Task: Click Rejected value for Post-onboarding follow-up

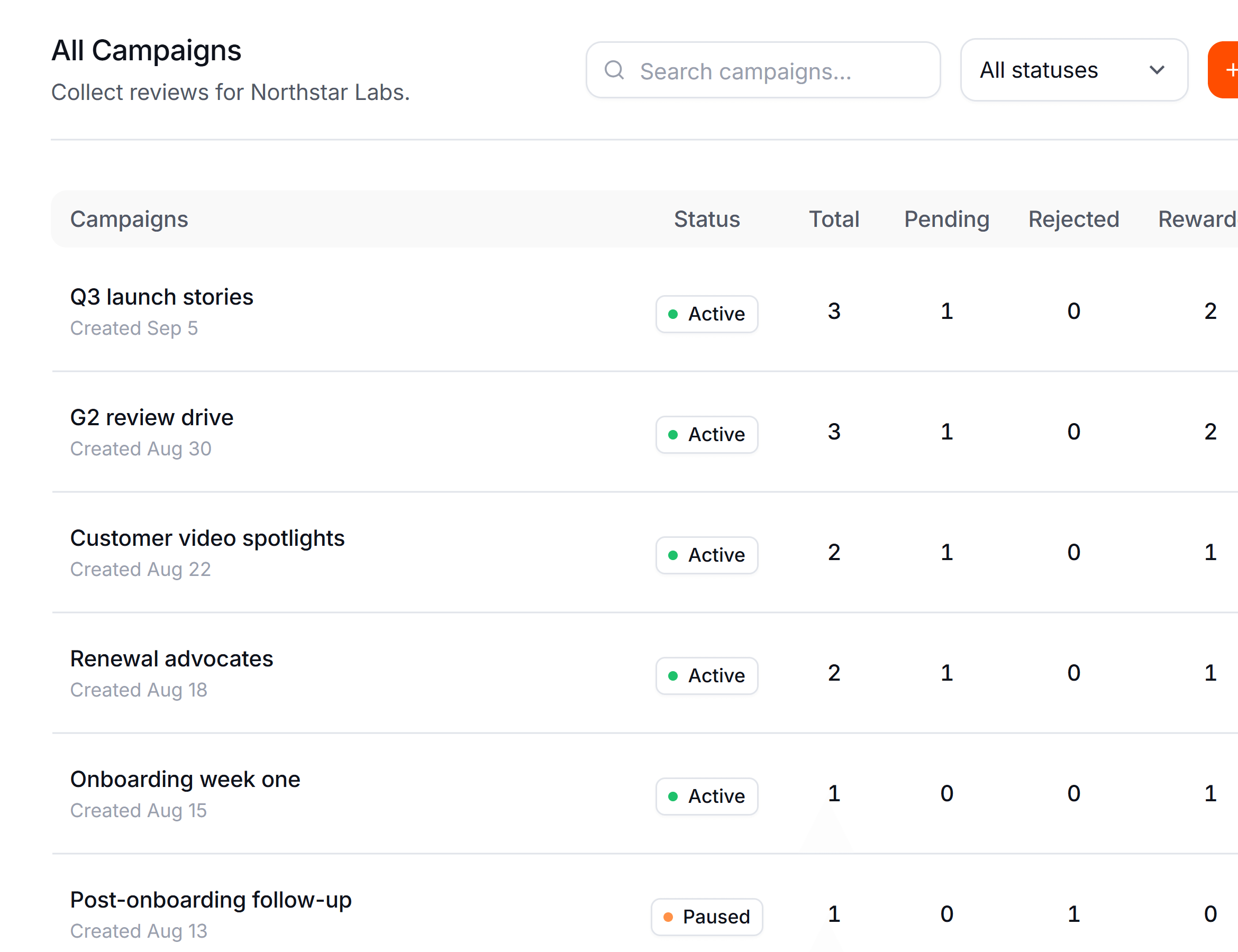Action: tap(1073, 914)
